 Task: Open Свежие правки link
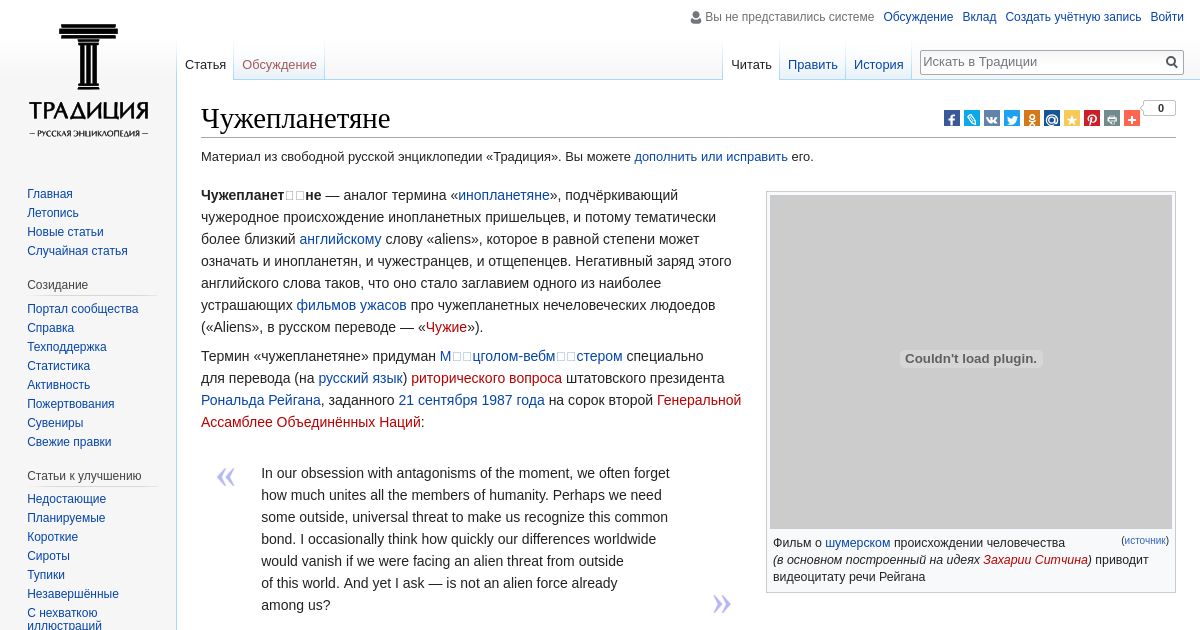pyautogui.click(x=69, y=442)
